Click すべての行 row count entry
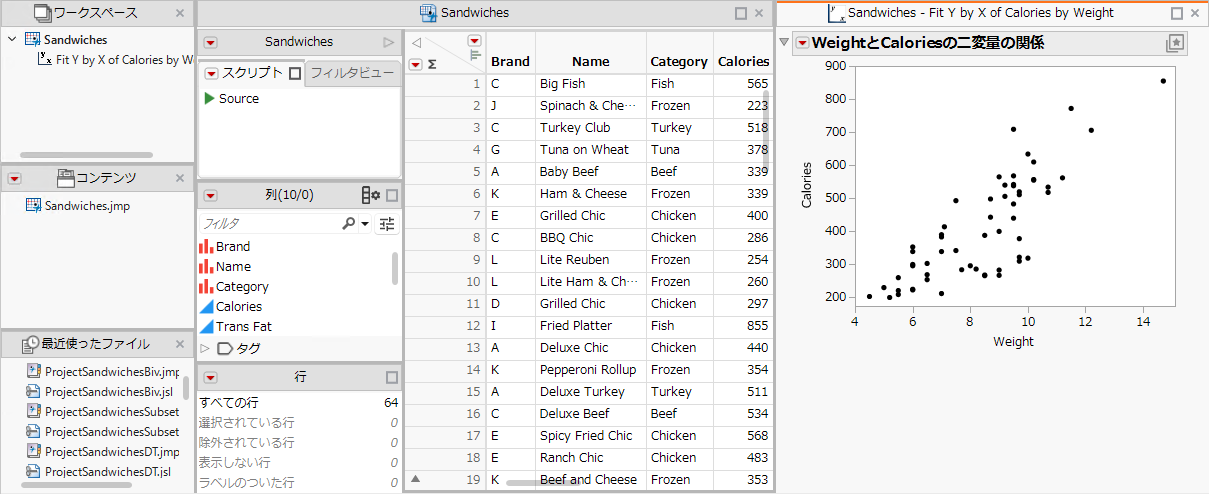The width and height of the screenshot is (1209, 494). tap(299, 402)
